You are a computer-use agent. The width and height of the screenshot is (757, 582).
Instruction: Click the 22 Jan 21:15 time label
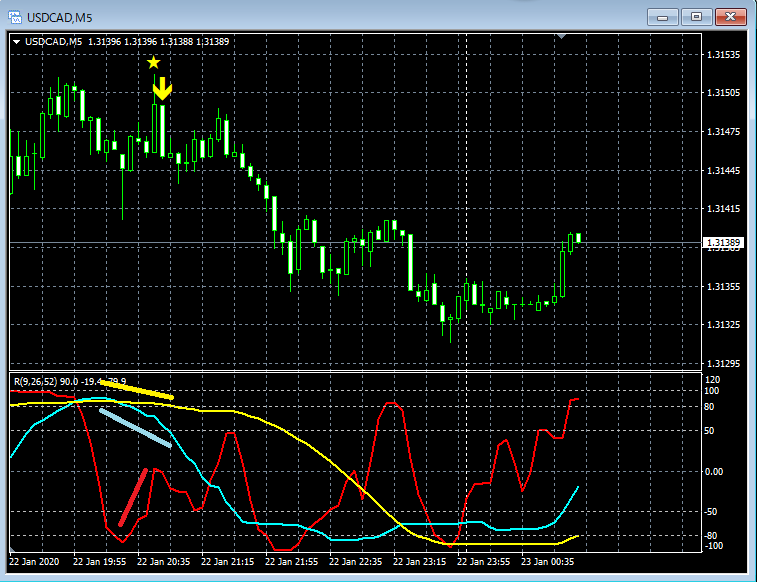click(x=227, y=562)
